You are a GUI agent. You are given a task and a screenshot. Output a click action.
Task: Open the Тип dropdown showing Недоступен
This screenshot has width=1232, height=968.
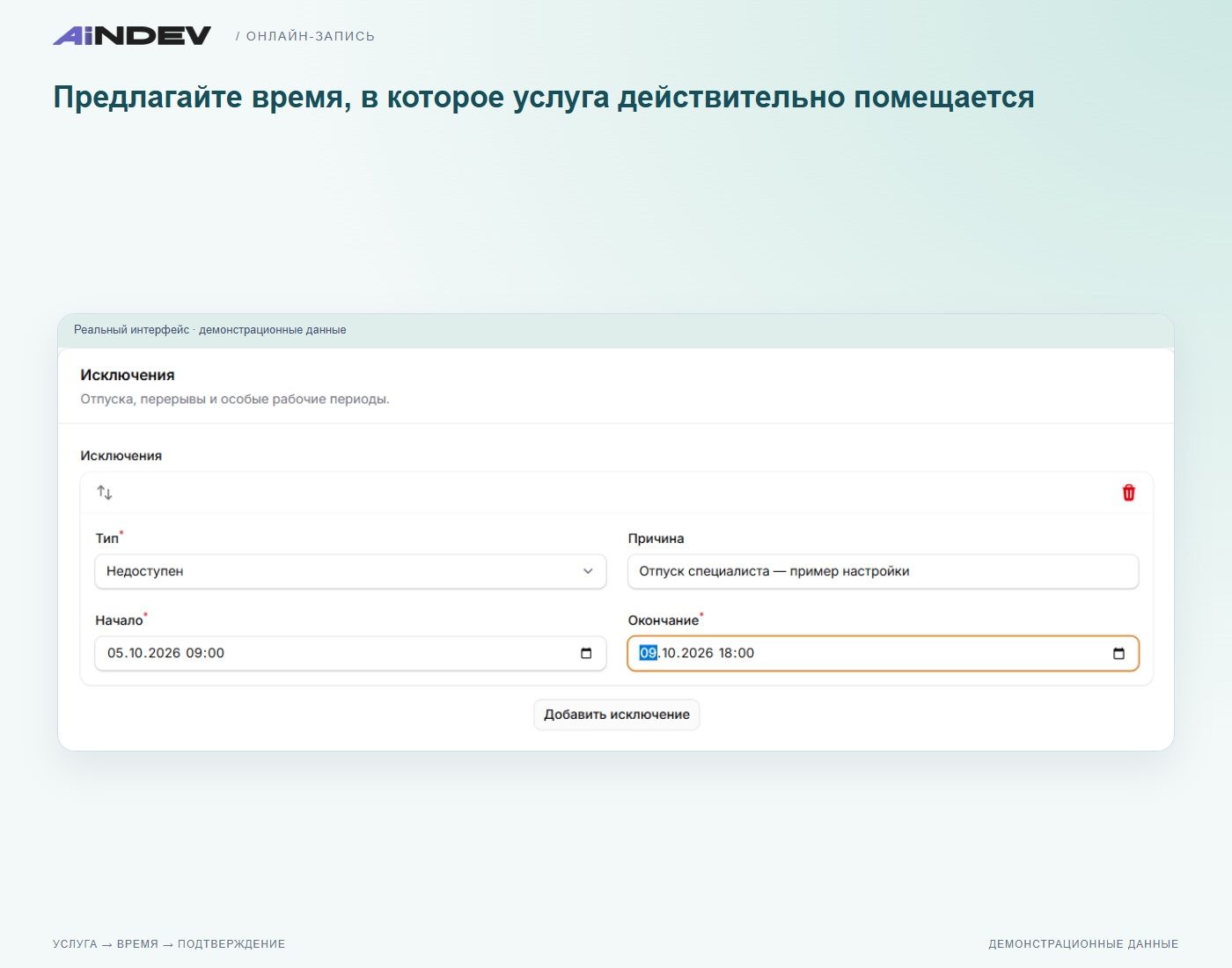click(350, 571)
